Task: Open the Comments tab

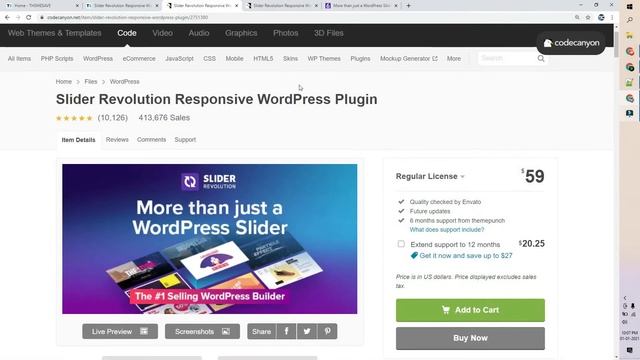Action: 151,140
